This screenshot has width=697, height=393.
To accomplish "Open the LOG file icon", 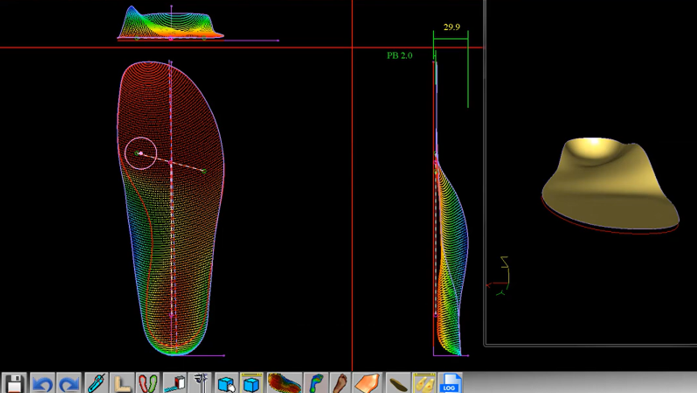I will (x=450, y=383).
